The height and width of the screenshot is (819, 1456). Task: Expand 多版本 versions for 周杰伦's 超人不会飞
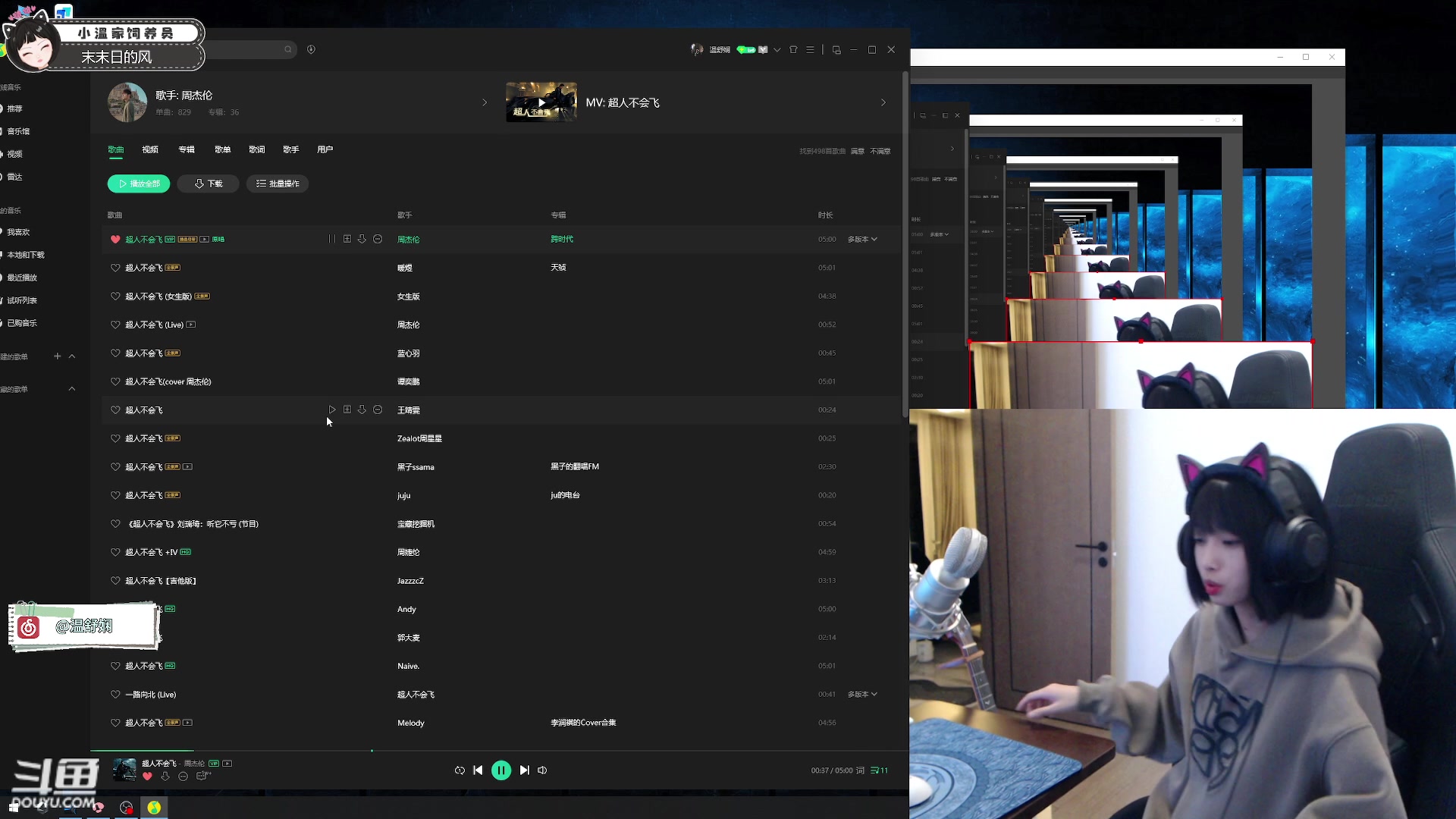pyautogui.click(x=862, y=239)
